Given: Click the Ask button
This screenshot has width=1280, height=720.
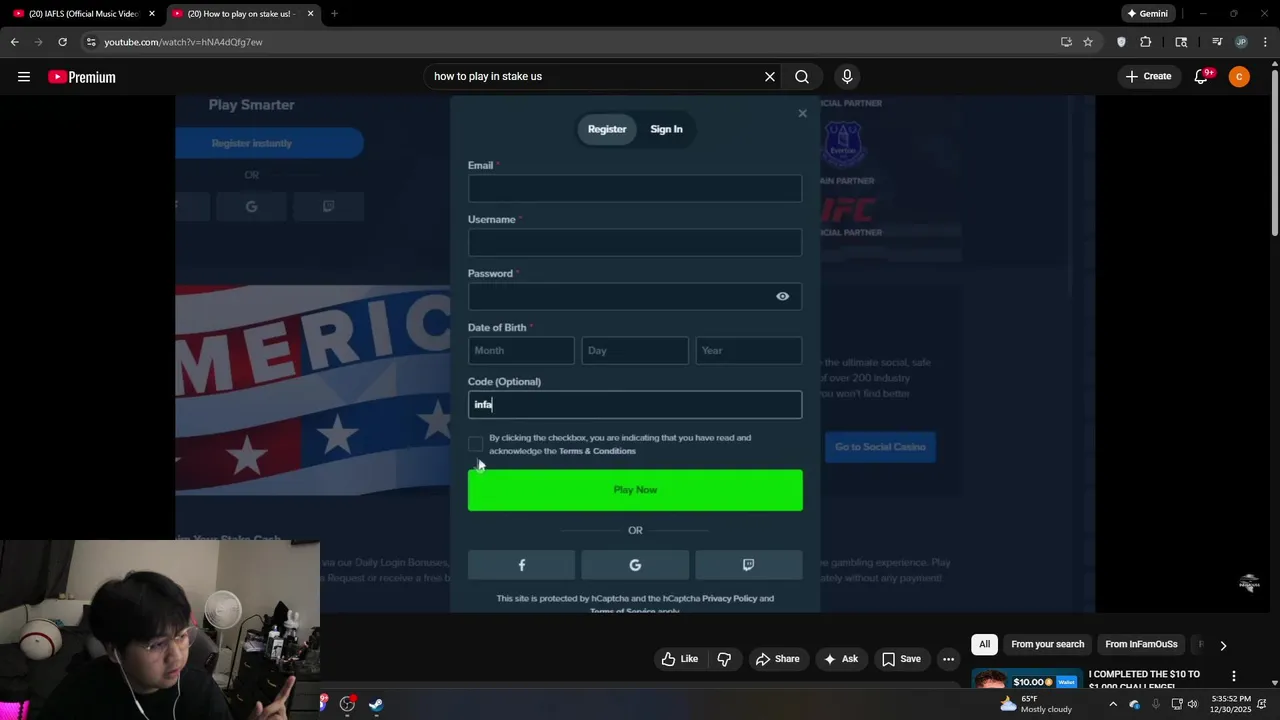Looking at the screenshot, I should [840, 659].
